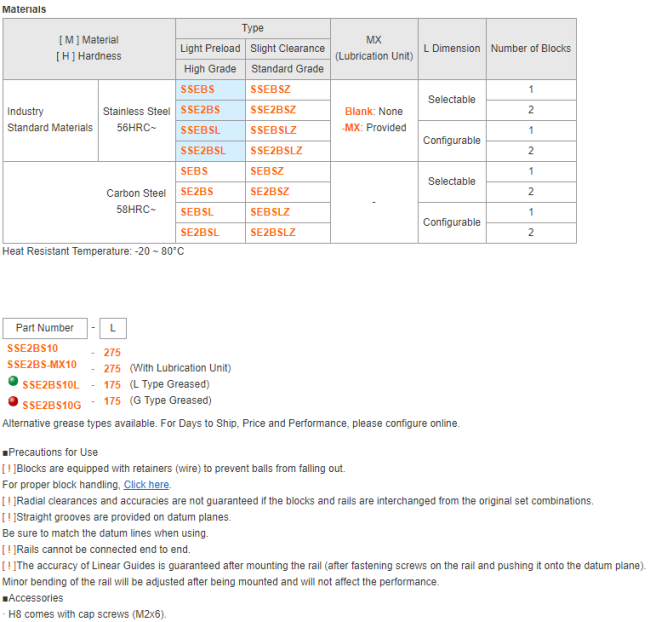Select the SSEBS part number
This screenshot has width=650, height=622.
click(197, 89)
